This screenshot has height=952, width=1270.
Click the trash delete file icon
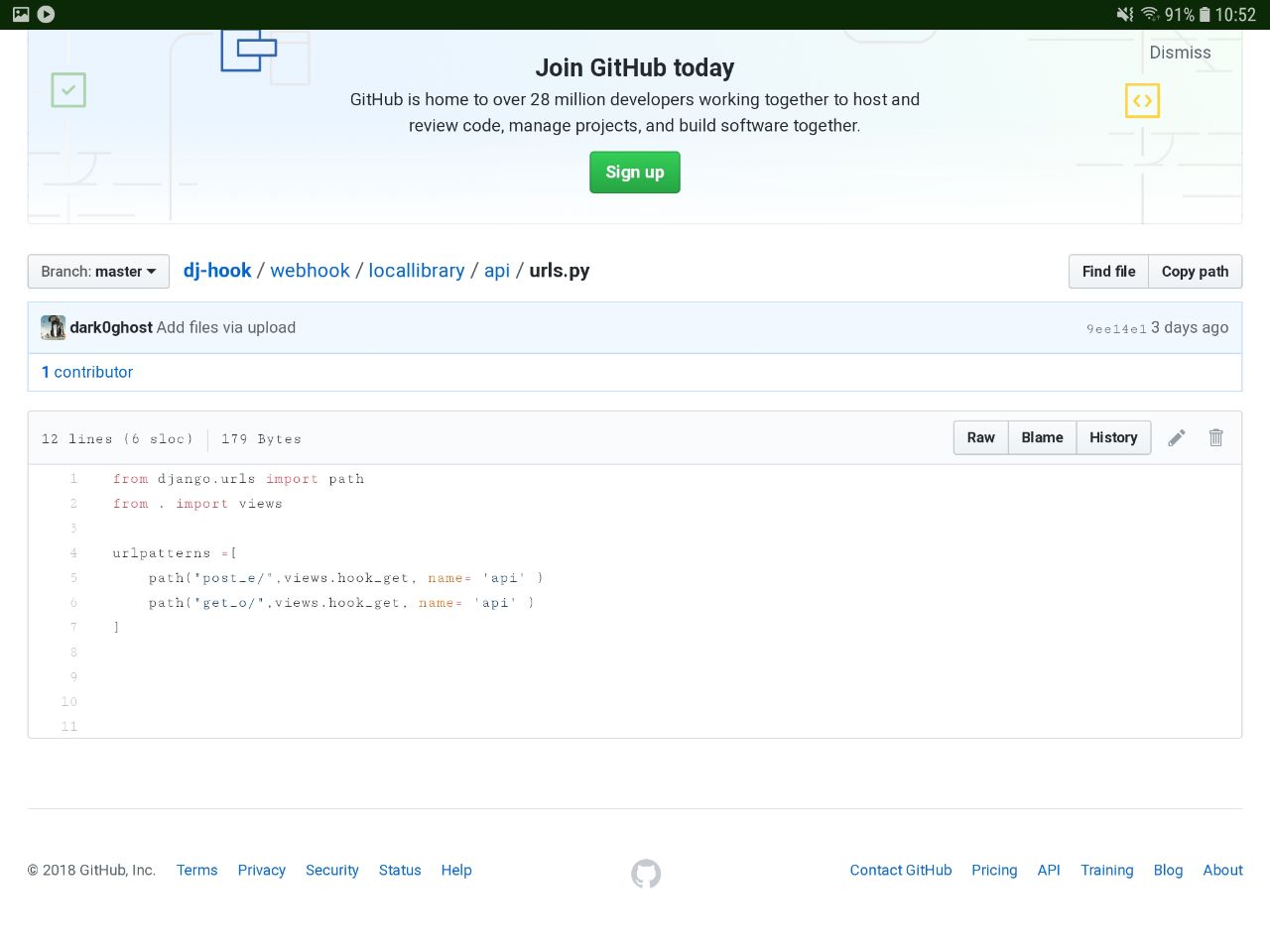click(x=1216, y=437)
